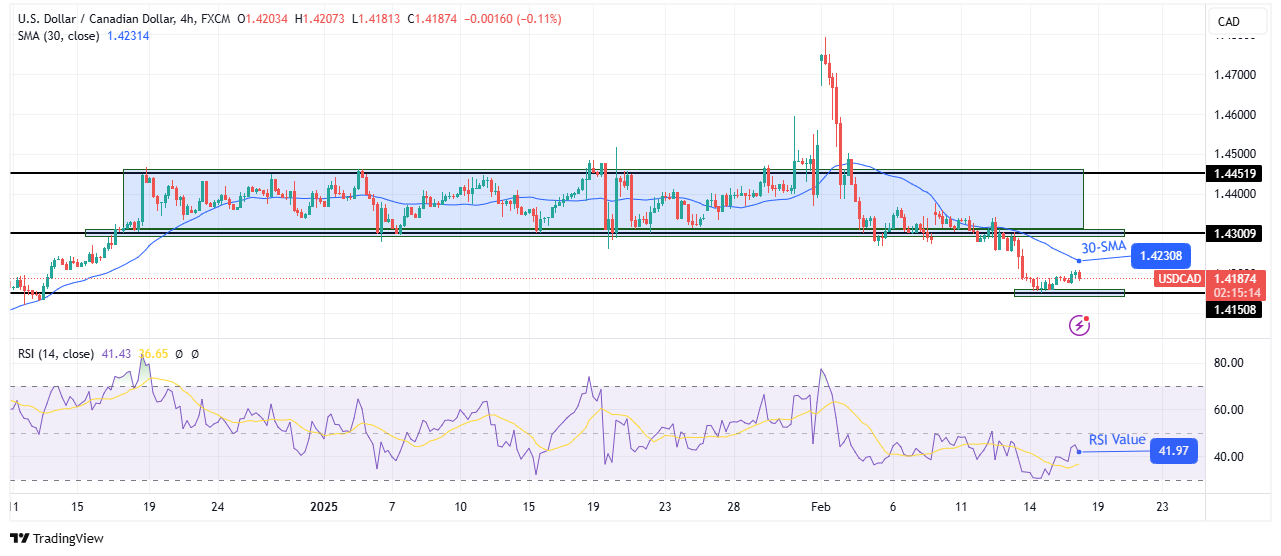Screen dimensions: 1281x556
Task: Click the RSI reading 41.43 in legend
Action: pos(117,354)
